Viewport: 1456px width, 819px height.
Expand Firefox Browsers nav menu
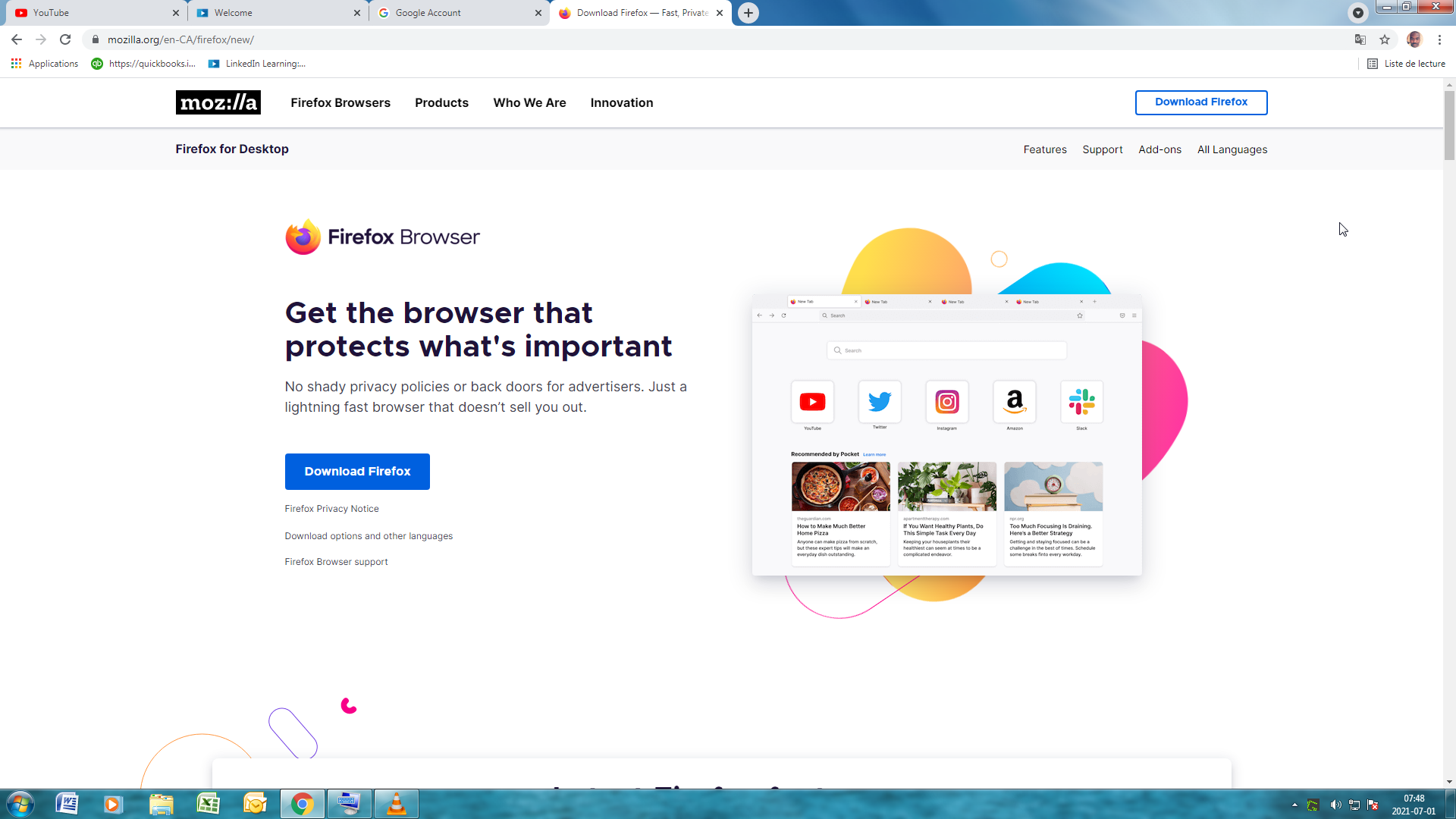340,102
